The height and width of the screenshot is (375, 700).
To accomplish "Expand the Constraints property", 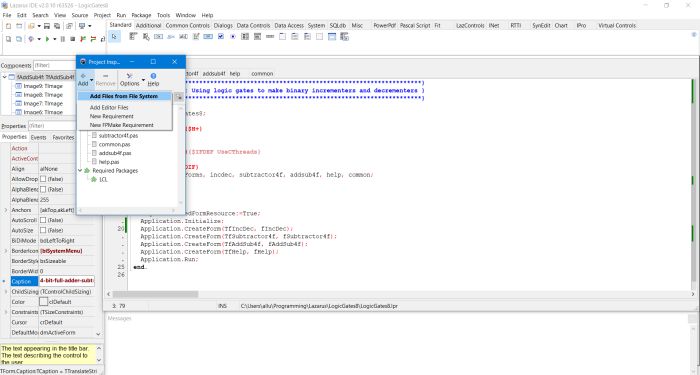I will click(x=6, y=312).
